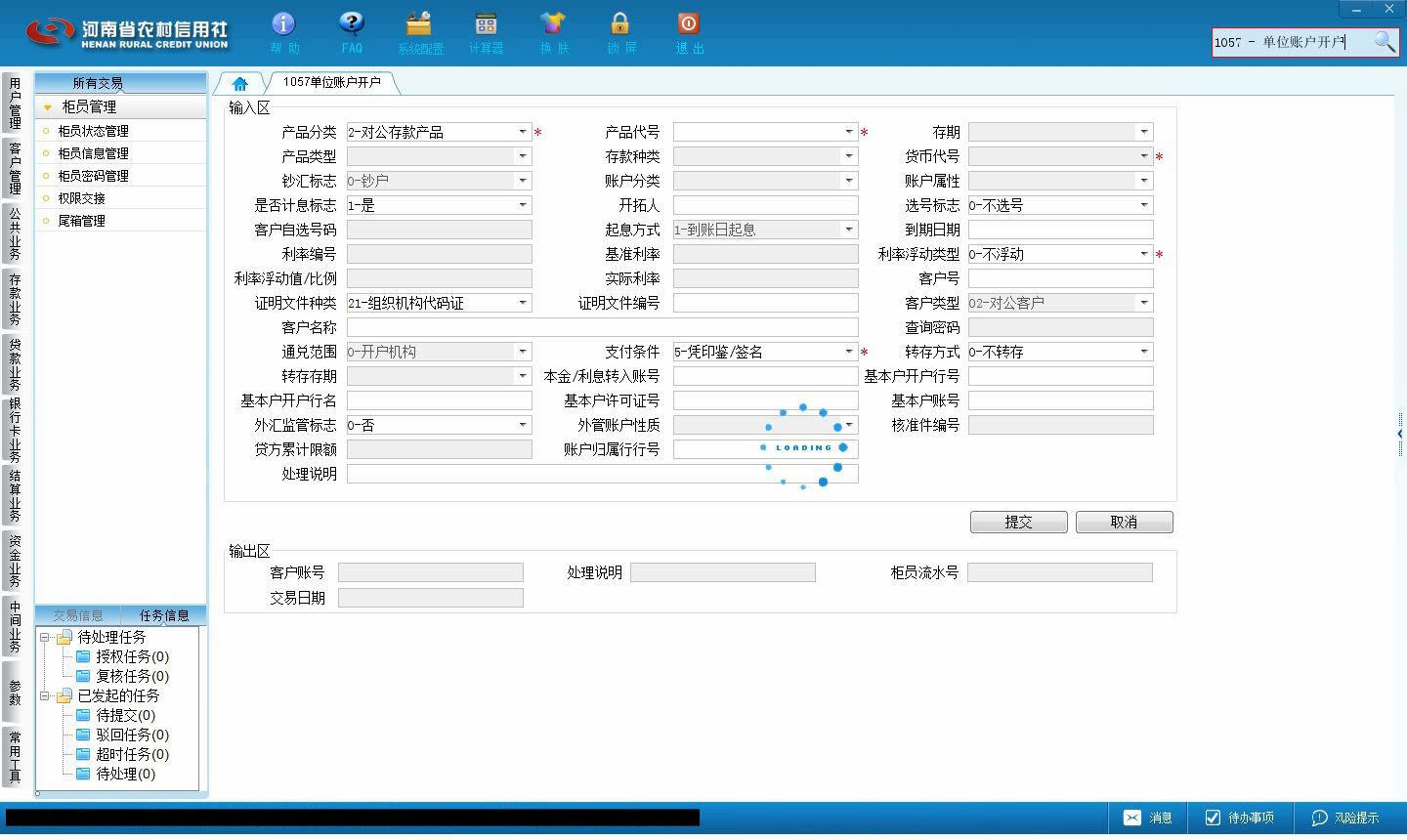Select 中间业务 side tab
The height and width of the screenshot is (840, 1407).
pyautogui.click(x=15, y=626)
